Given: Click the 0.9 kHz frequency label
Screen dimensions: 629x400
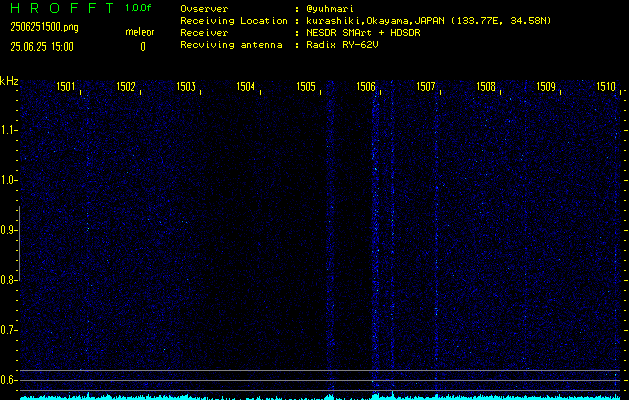Looking at the screenshot, I should [8, 230].
